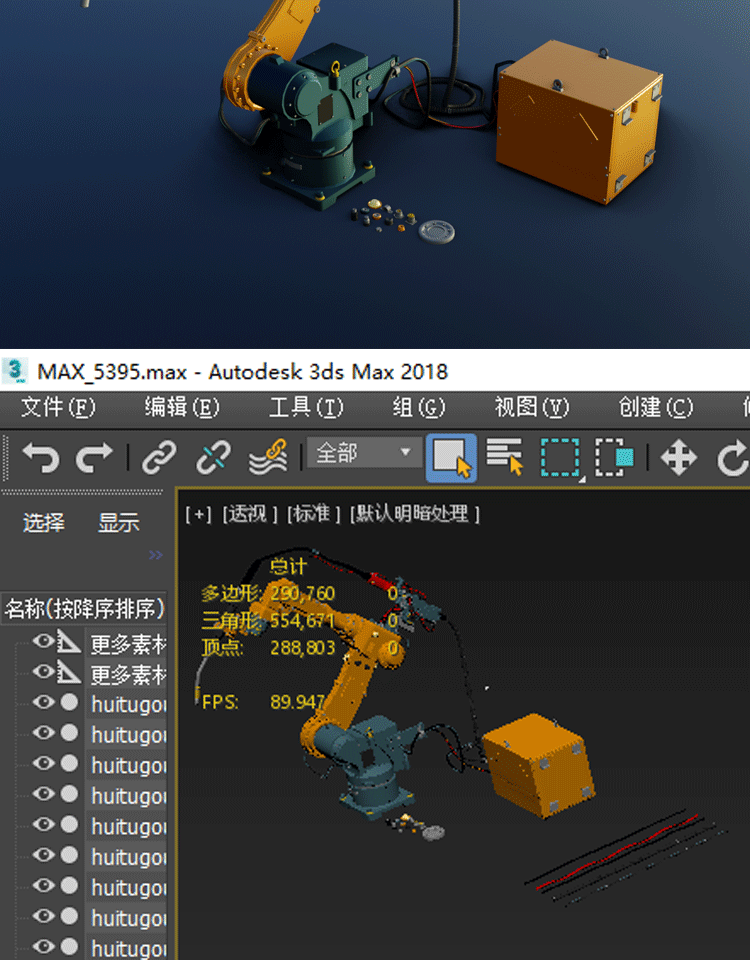Screen dimensions: 750x960
Task: Toggle the Window/Crossing selection mode
Action: (x=615, y=457)
